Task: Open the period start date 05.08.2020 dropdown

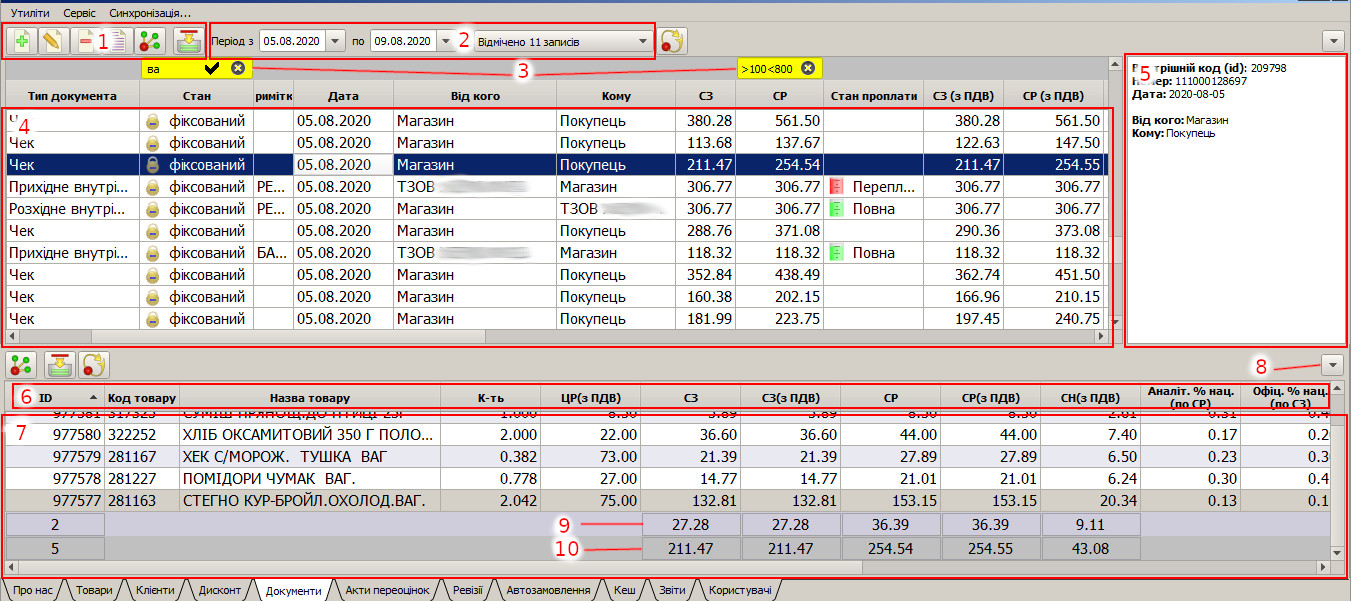Action: tap(336, 41)
